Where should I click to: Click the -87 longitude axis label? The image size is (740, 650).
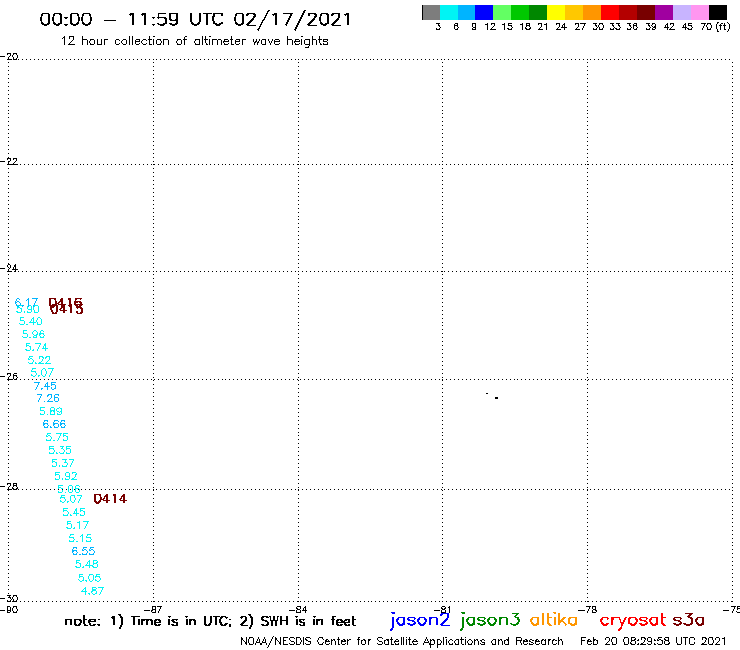(x=153, y=609)
